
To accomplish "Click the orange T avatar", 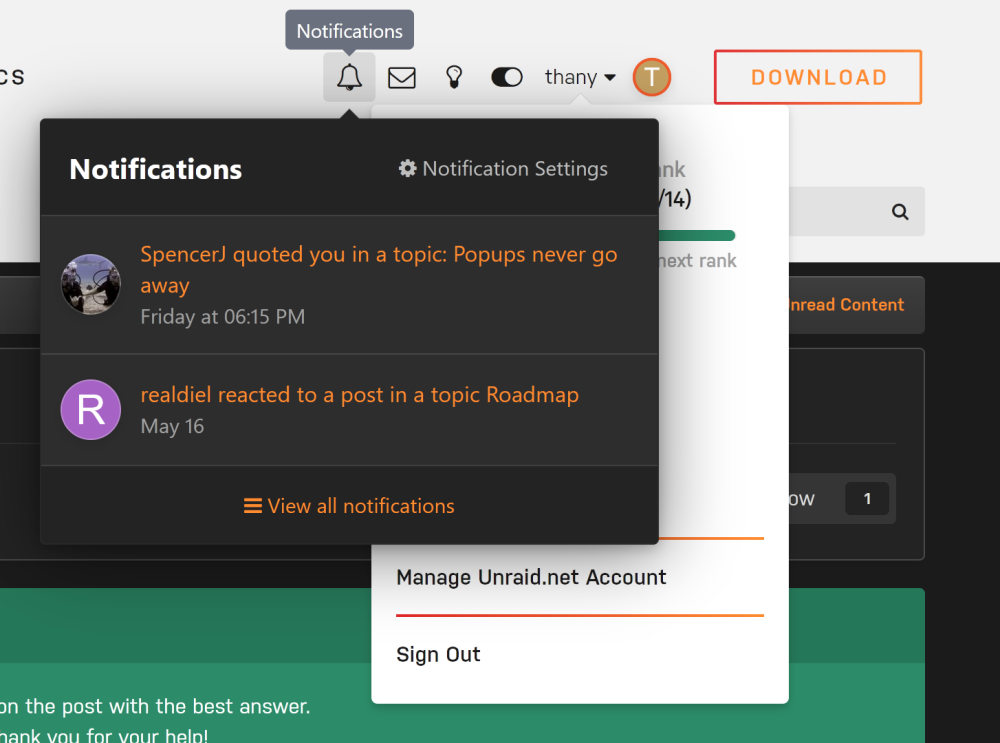I will 651,77.
